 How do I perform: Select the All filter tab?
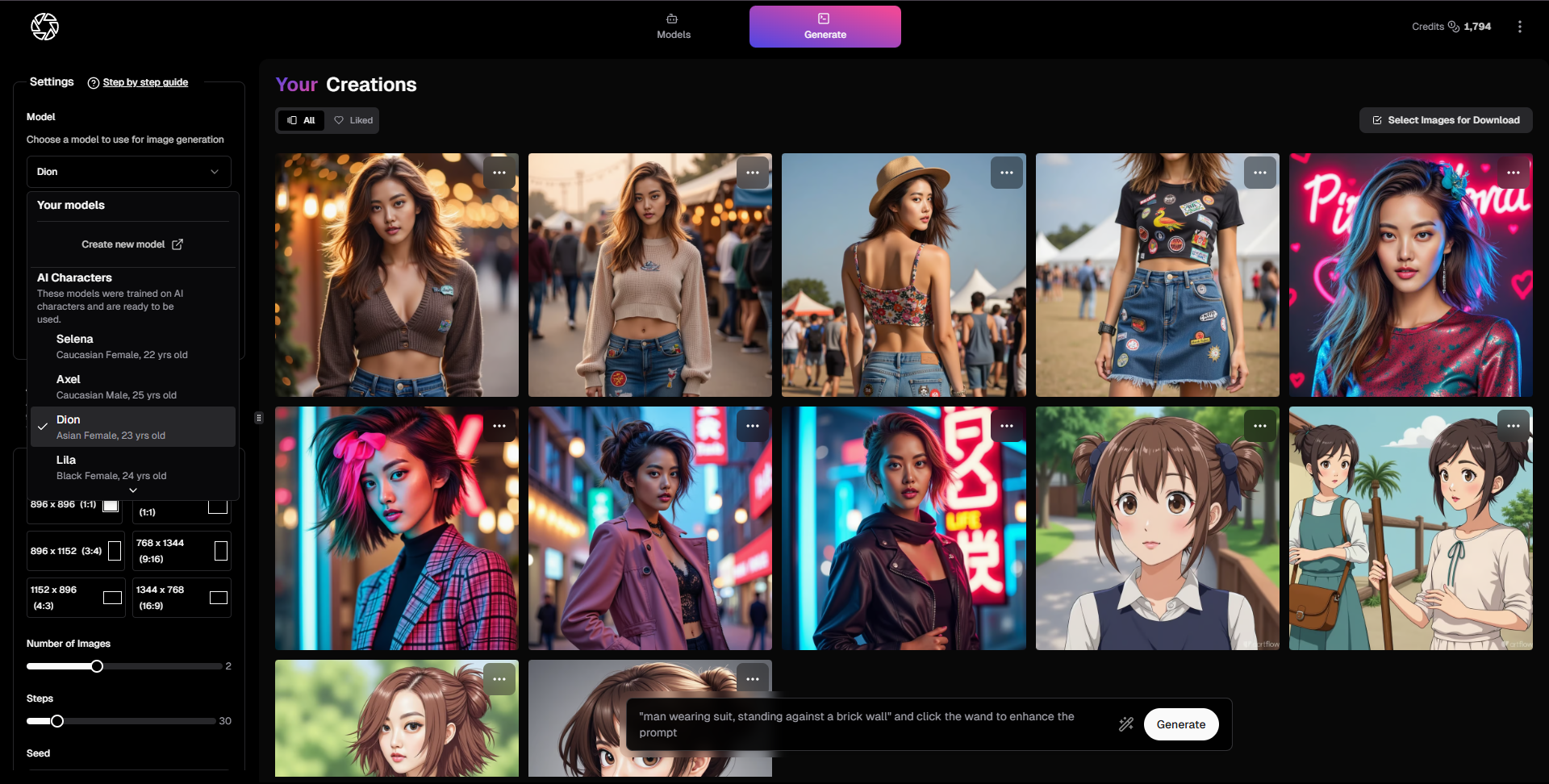[x=300, y=120]
